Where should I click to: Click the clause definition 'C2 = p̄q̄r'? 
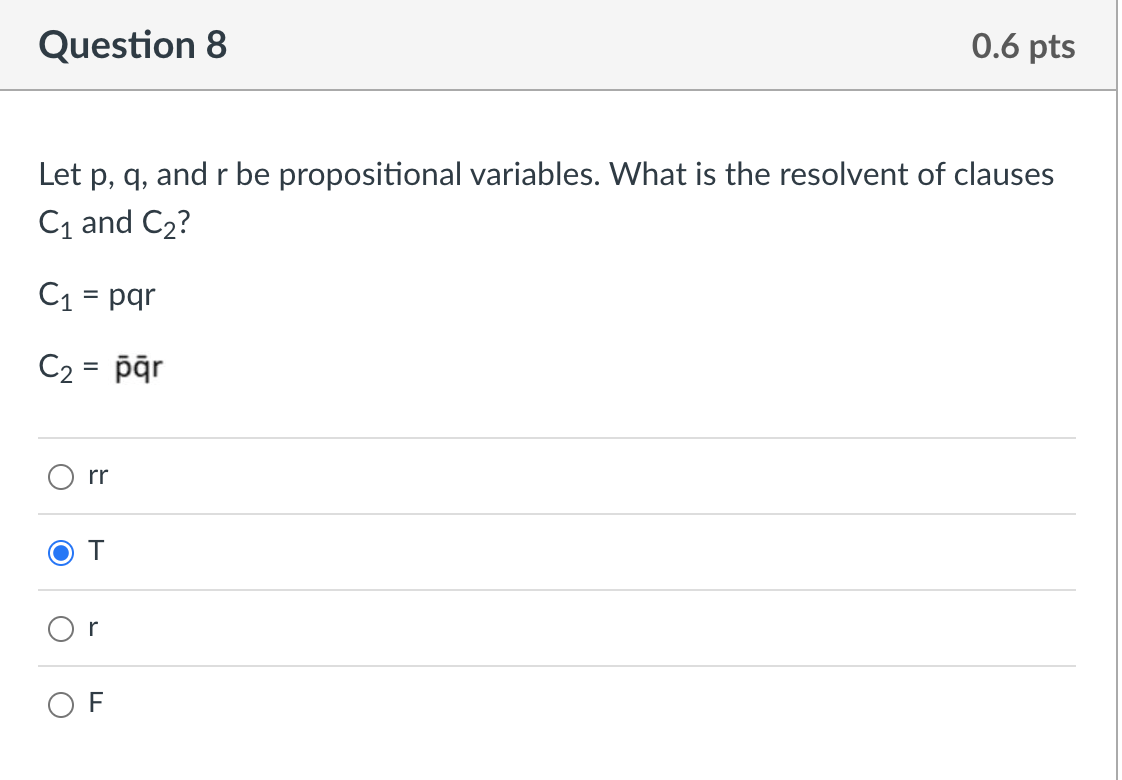point(100,367)
